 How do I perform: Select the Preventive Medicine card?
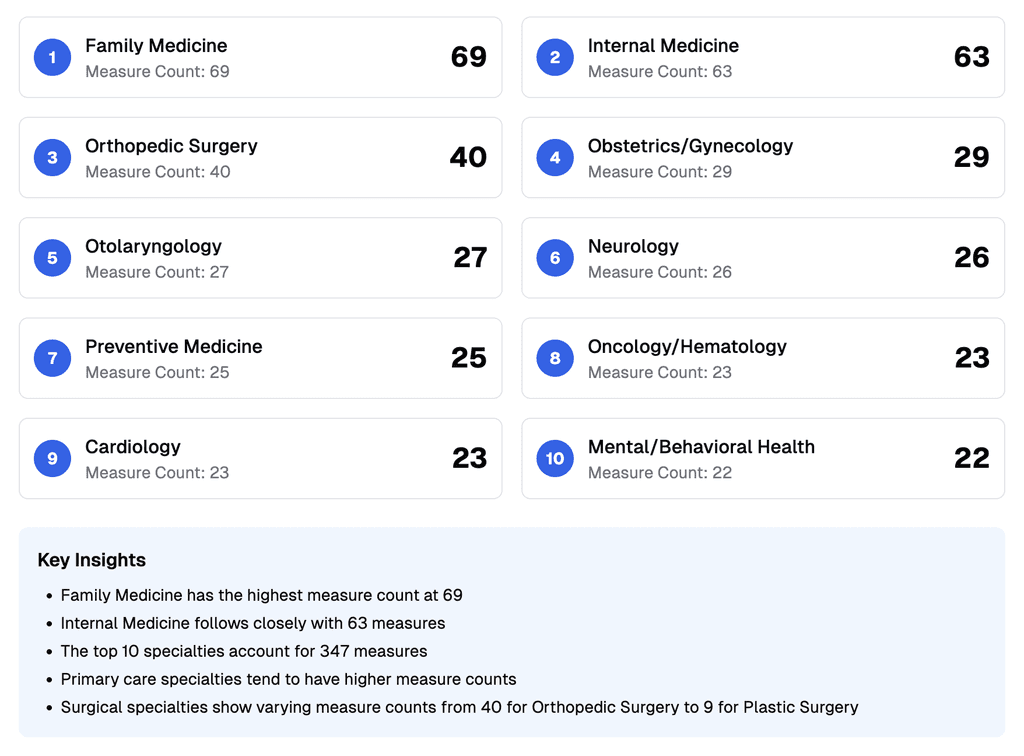coord(260,357)
